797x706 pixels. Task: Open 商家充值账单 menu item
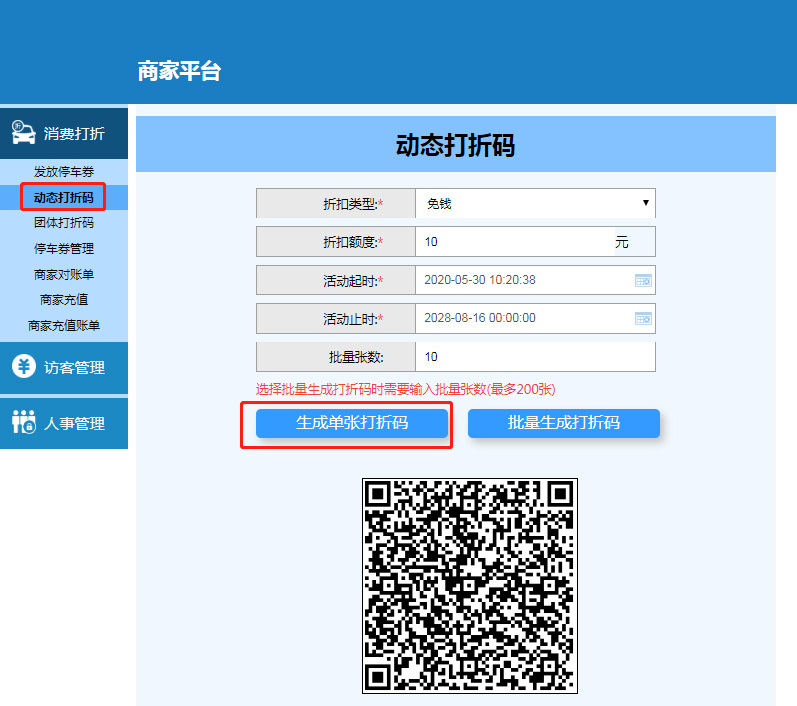point(64,325)
